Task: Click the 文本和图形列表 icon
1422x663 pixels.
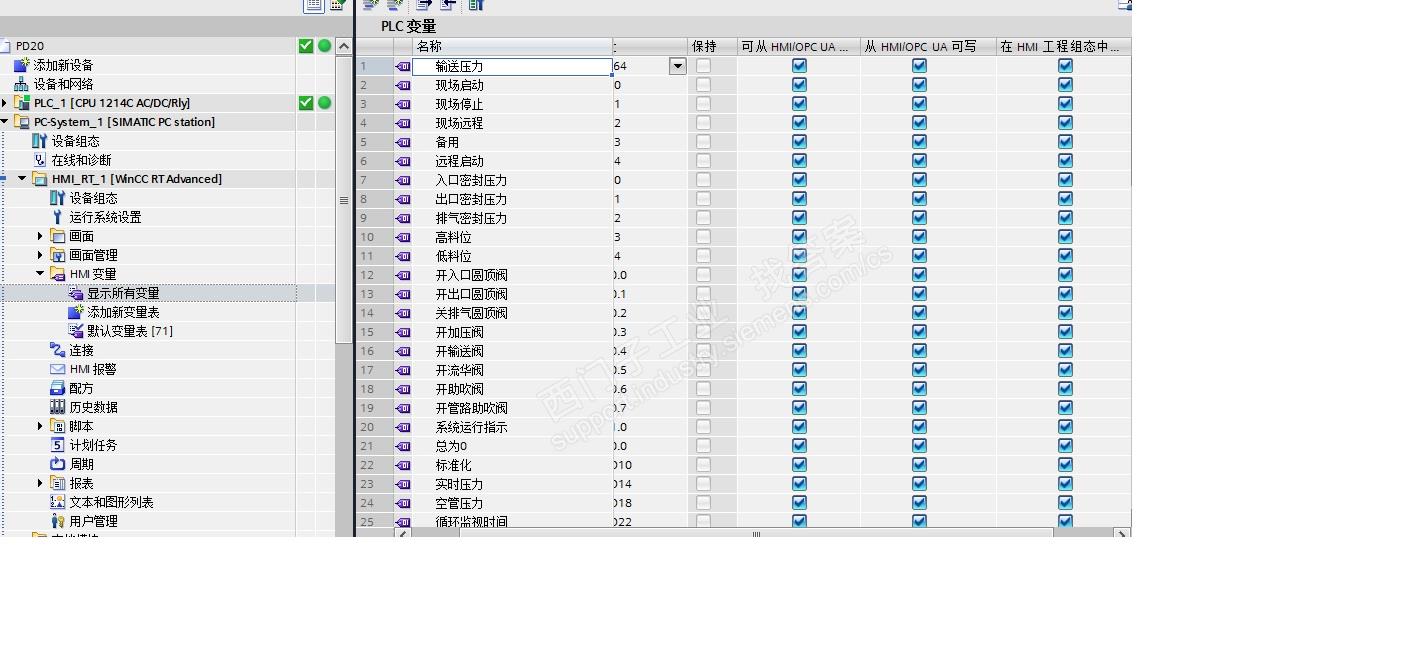Action: (58, 502)
